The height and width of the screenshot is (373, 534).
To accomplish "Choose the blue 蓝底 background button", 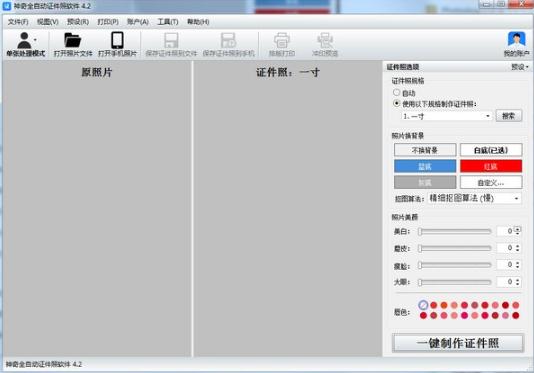I will pos(425,166).
